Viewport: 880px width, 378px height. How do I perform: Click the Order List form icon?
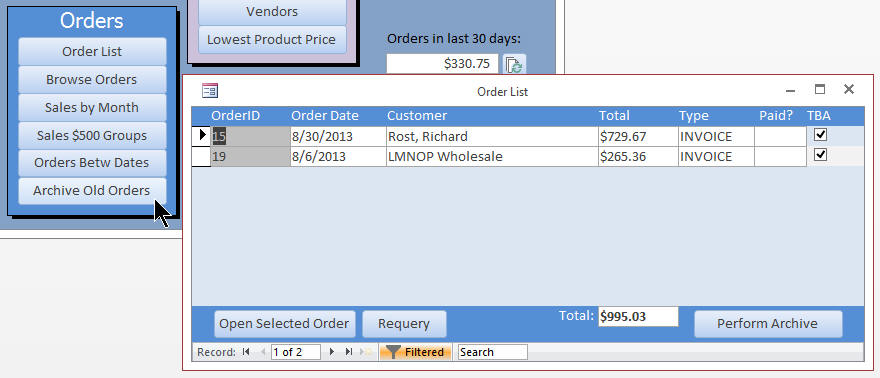click(x=210, y=90)
